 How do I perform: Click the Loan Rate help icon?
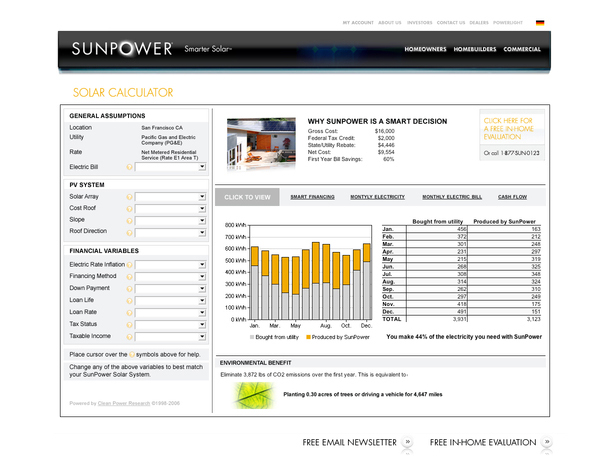click(129, 313)
